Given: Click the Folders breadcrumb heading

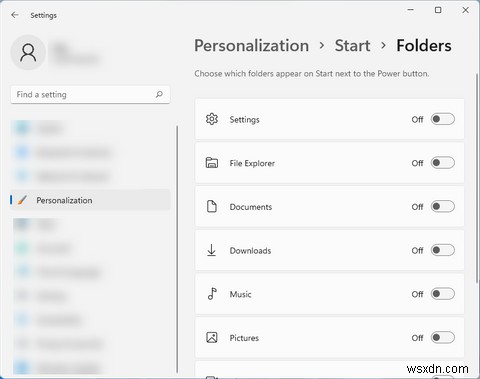Looking at the screenshot, I should click(x=424, y=46).
